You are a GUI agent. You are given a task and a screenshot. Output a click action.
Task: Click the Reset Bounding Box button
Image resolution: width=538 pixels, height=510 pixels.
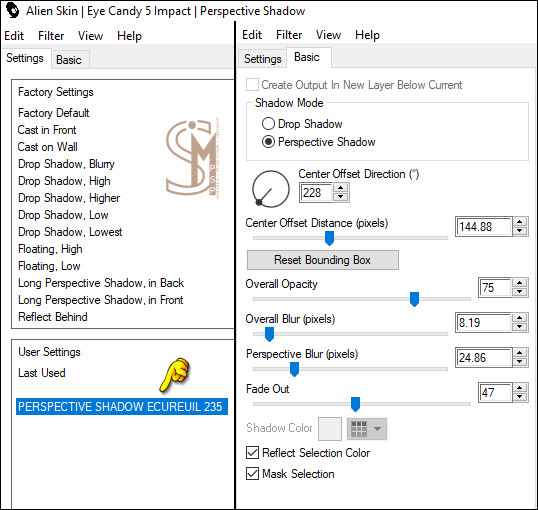(323, 260)
